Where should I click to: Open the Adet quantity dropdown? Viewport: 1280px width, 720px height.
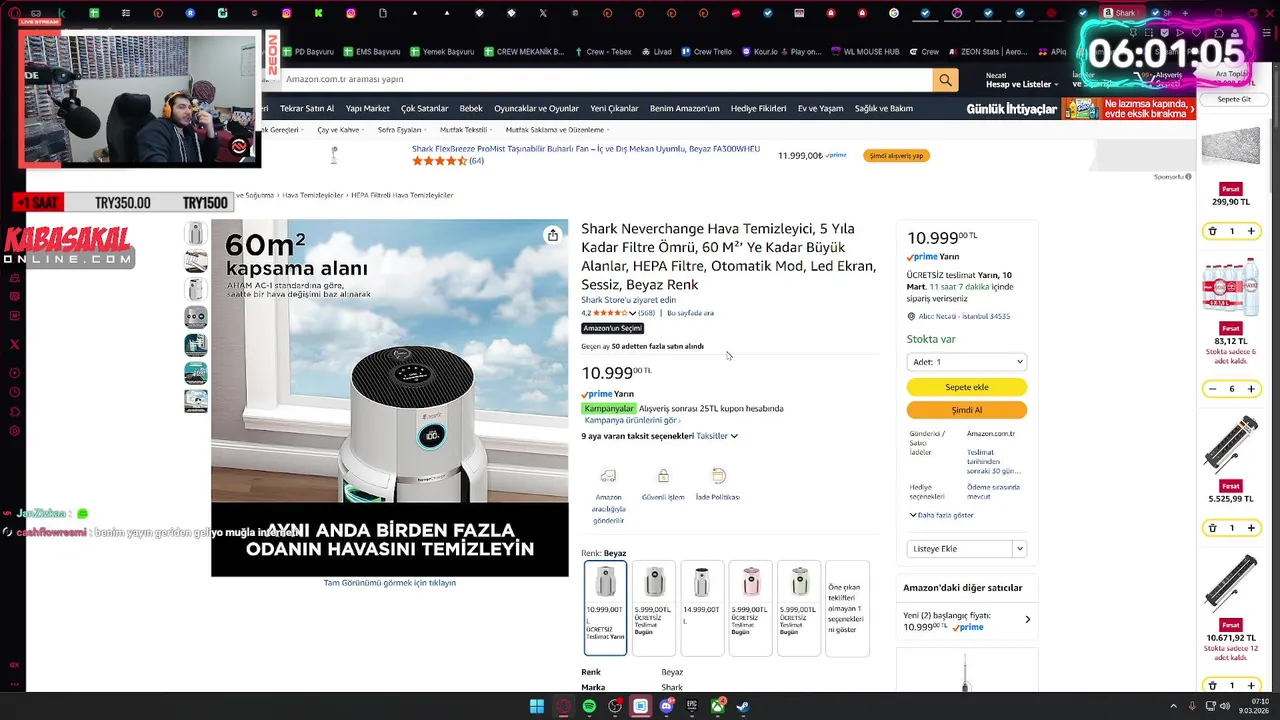pyautogui.click(x=966, y=362)
